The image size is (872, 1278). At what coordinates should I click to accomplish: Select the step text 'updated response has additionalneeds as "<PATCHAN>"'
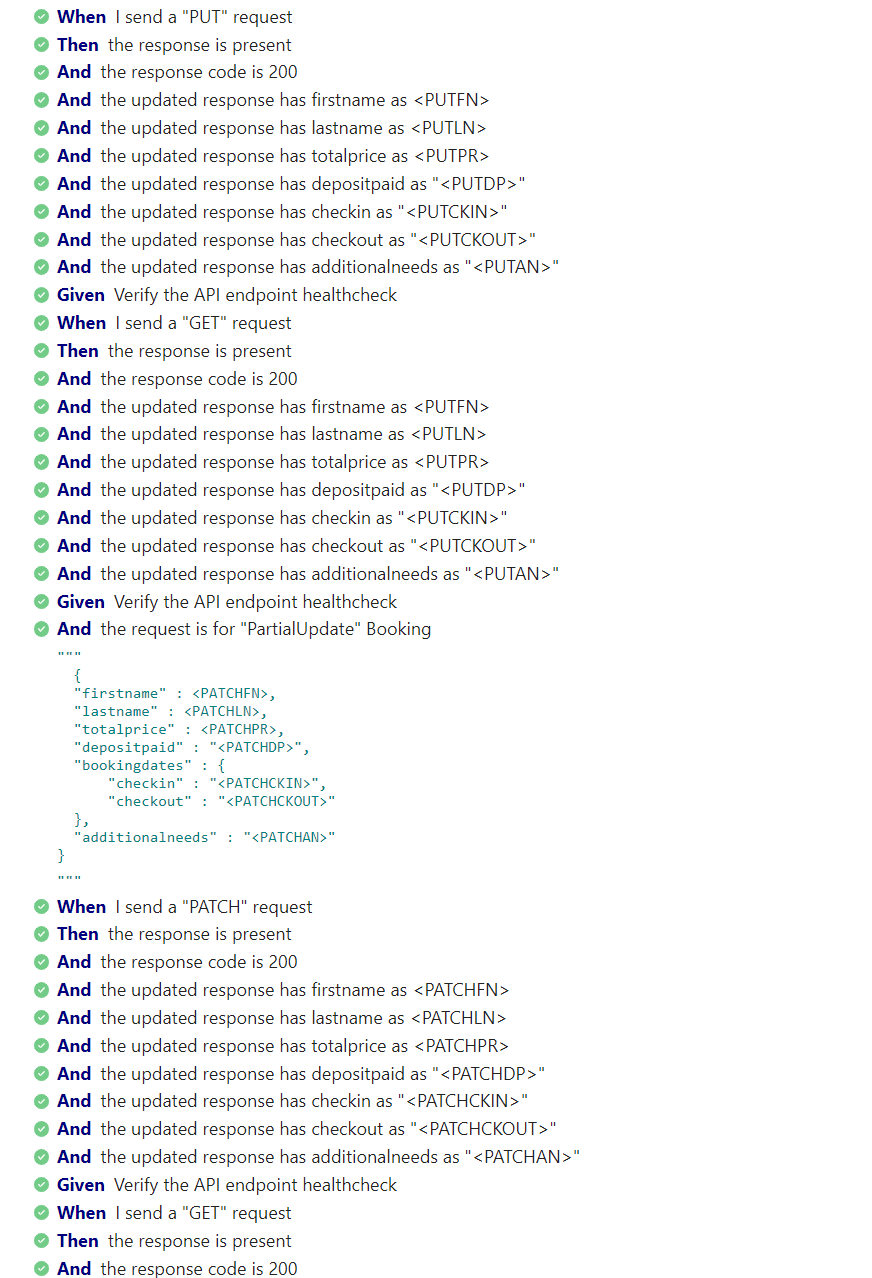pos(354,1157)
